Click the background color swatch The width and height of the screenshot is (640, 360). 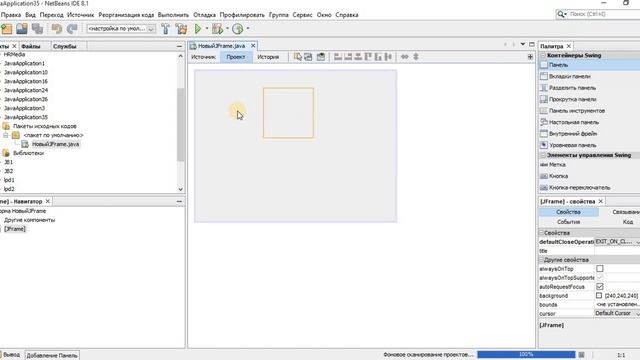pyautogui.click(x=599, y=296)
